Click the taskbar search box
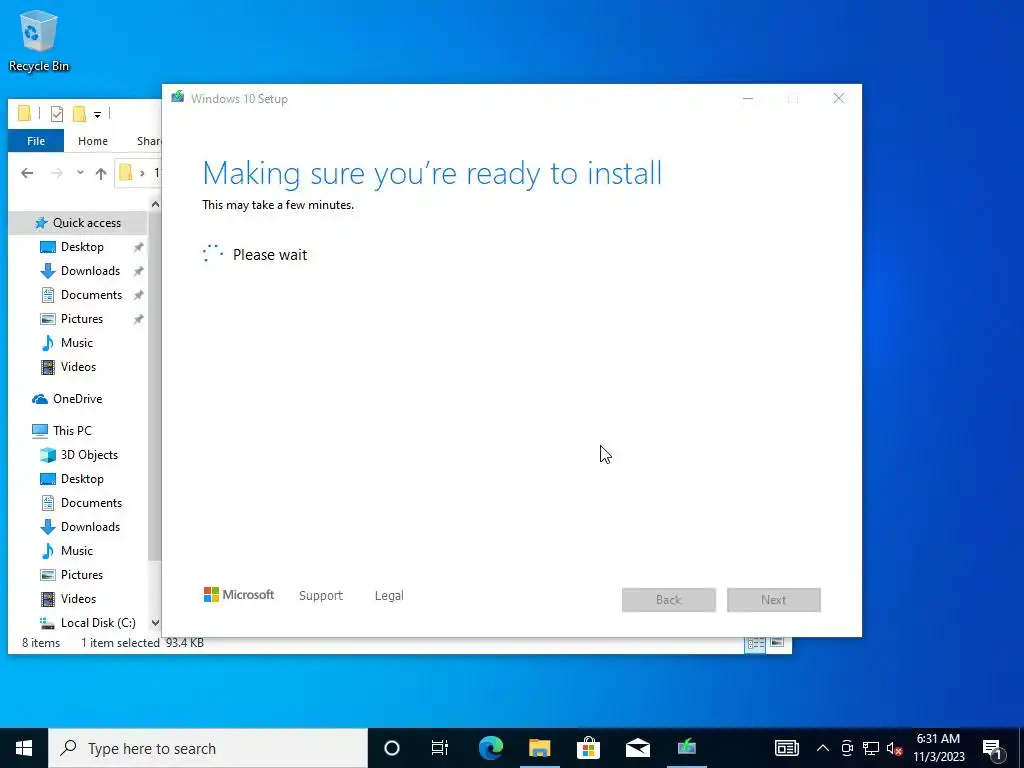Viewport: 1024px width, 768px height. pyautogui.click(x=208, y=748)
